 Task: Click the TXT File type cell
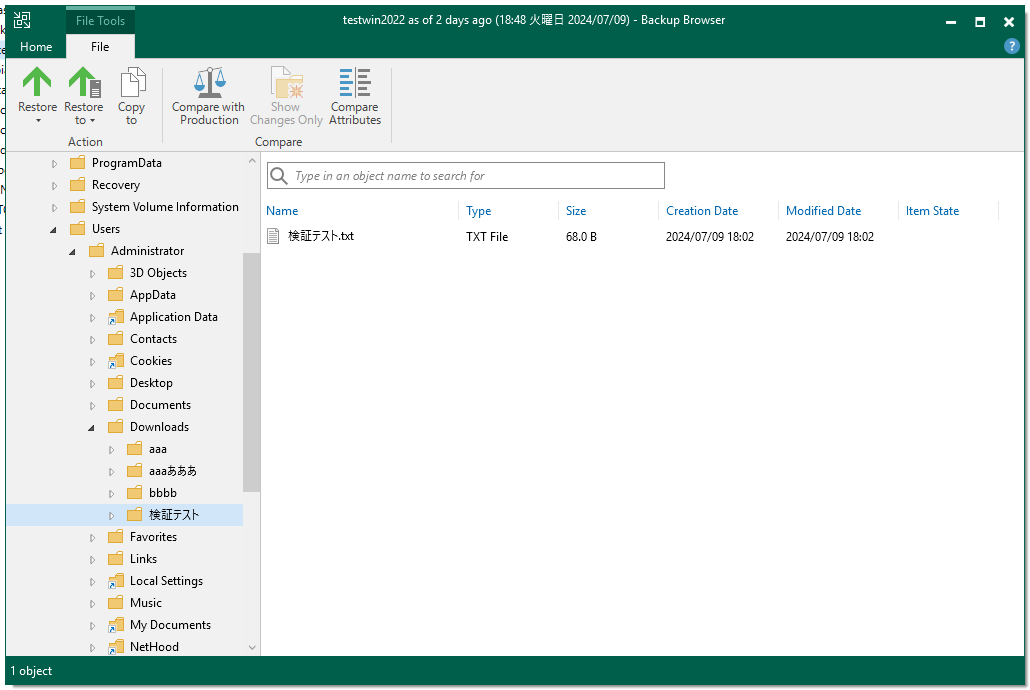487,237
